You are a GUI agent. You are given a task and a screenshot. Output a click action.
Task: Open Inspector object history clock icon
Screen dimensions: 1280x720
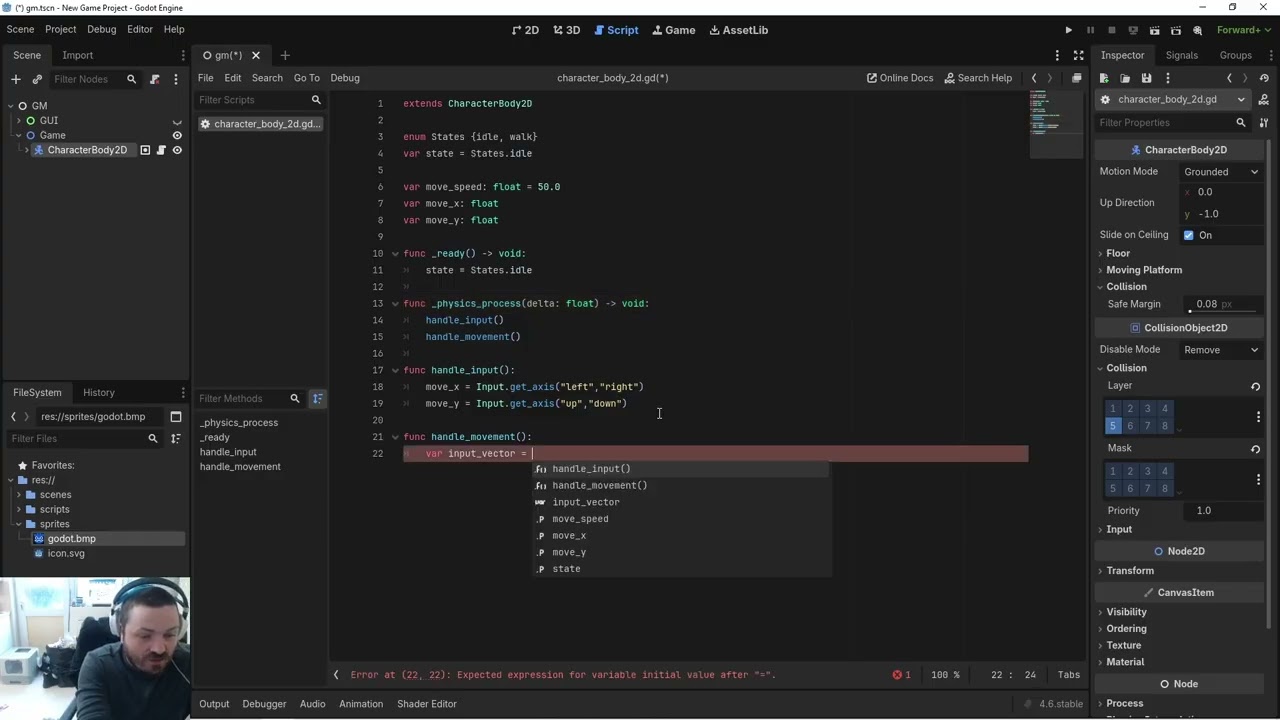point(1265,78)
